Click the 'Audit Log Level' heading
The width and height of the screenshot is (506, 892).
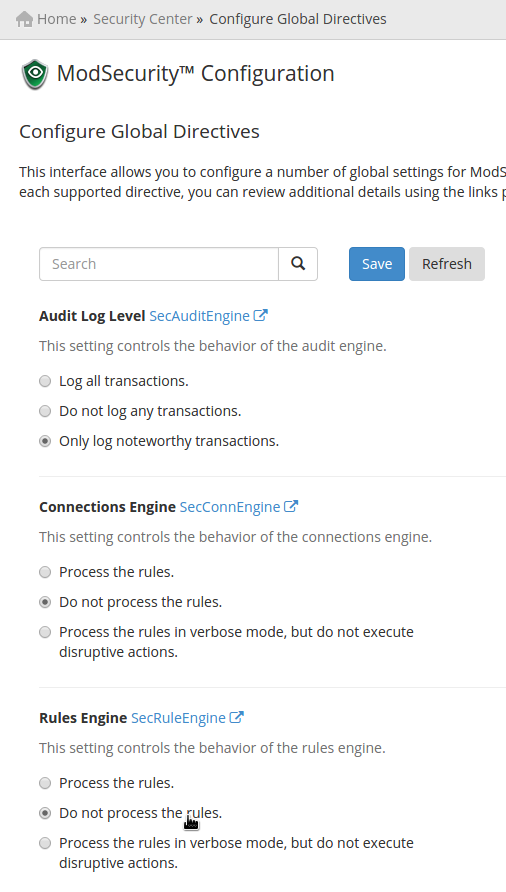point(92,316)
